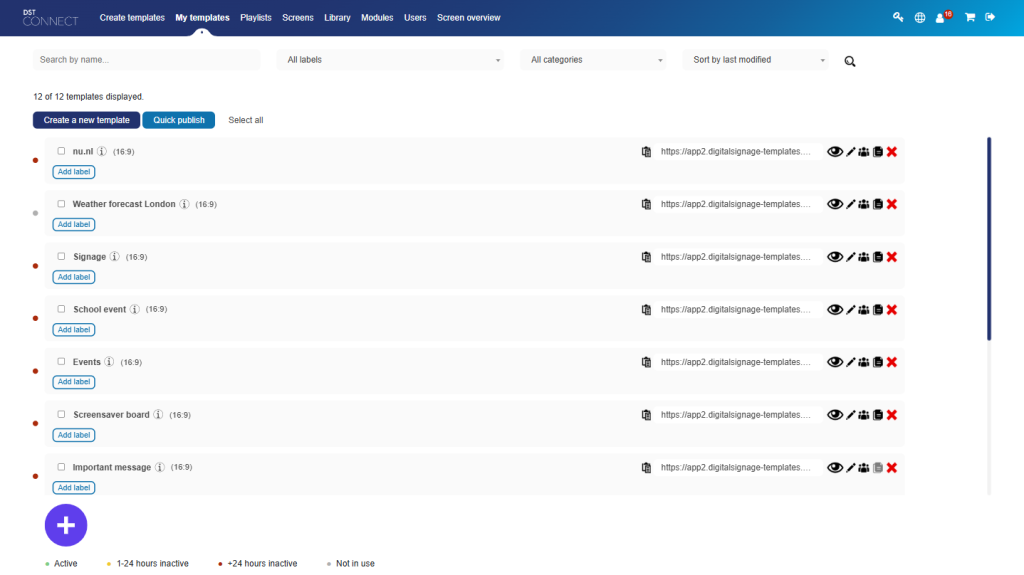Image resolution: width=1024 pixels, height=575 pixels.
Task: Copy the nu.nl template URL to clipboard
Action: click(646, 152)
